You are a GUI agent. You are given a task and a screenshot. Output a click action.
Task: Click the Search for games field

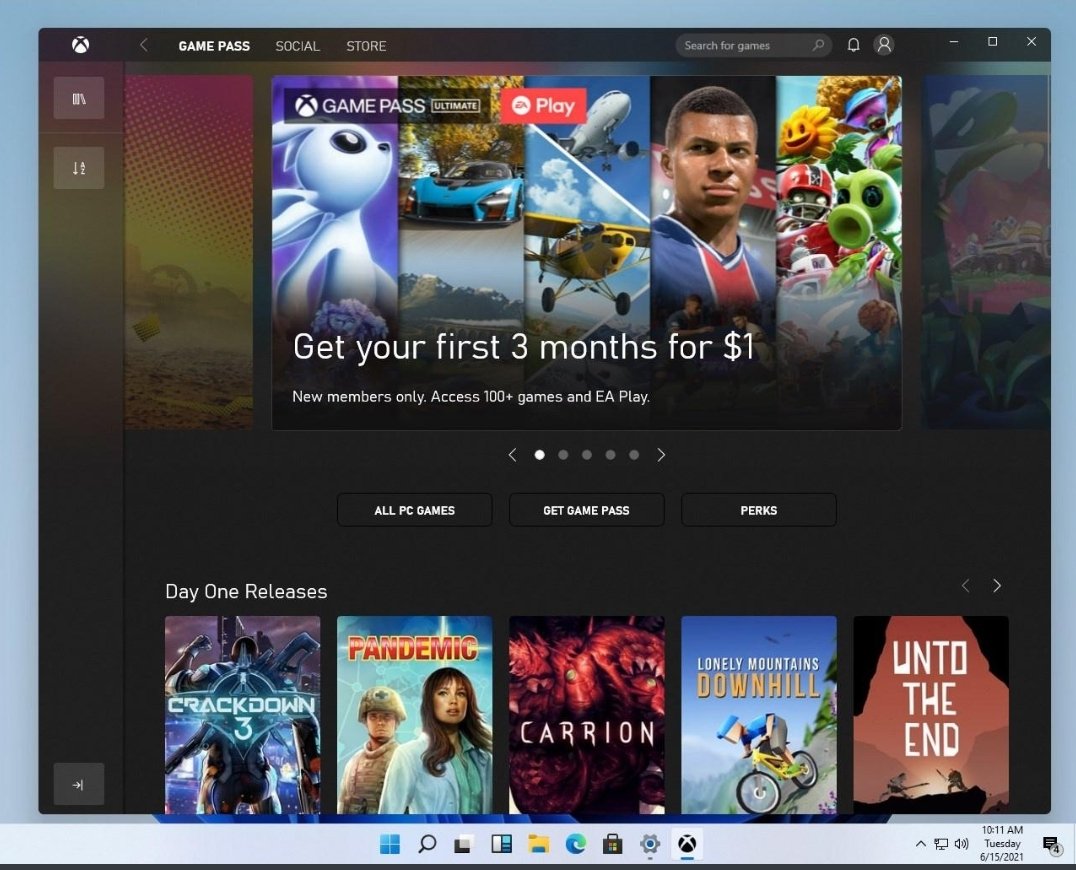[x=753, y=45]
